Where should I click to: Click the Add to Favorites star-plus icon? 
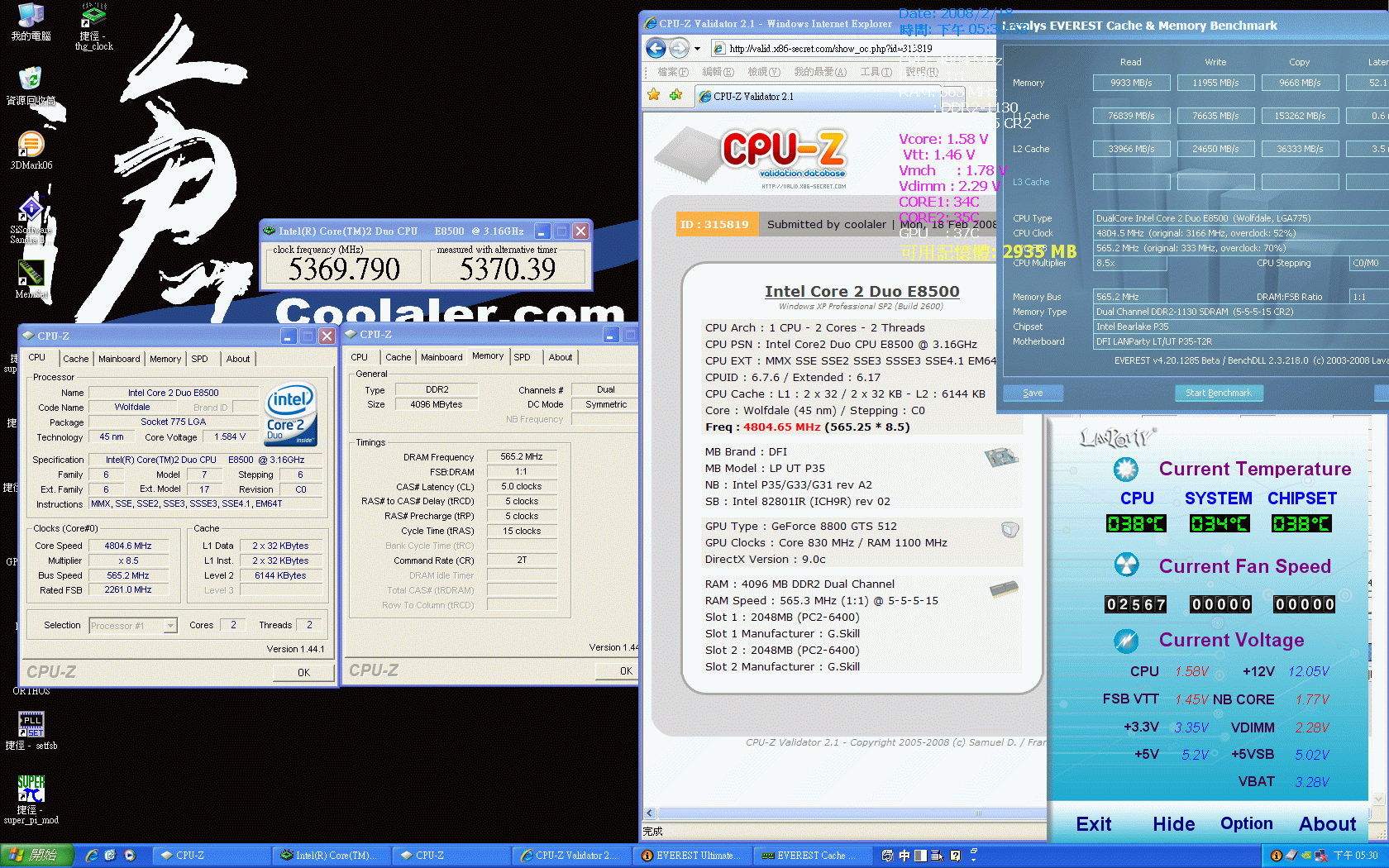pos(676,95)
